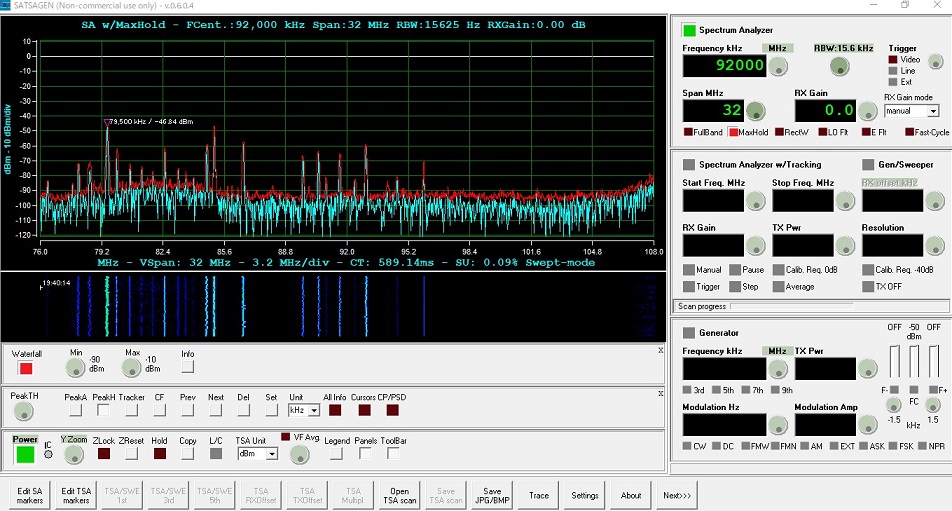Click the green Power button
Screen dimensions: 952x511
pyautogui.click(x=25, y=455)
